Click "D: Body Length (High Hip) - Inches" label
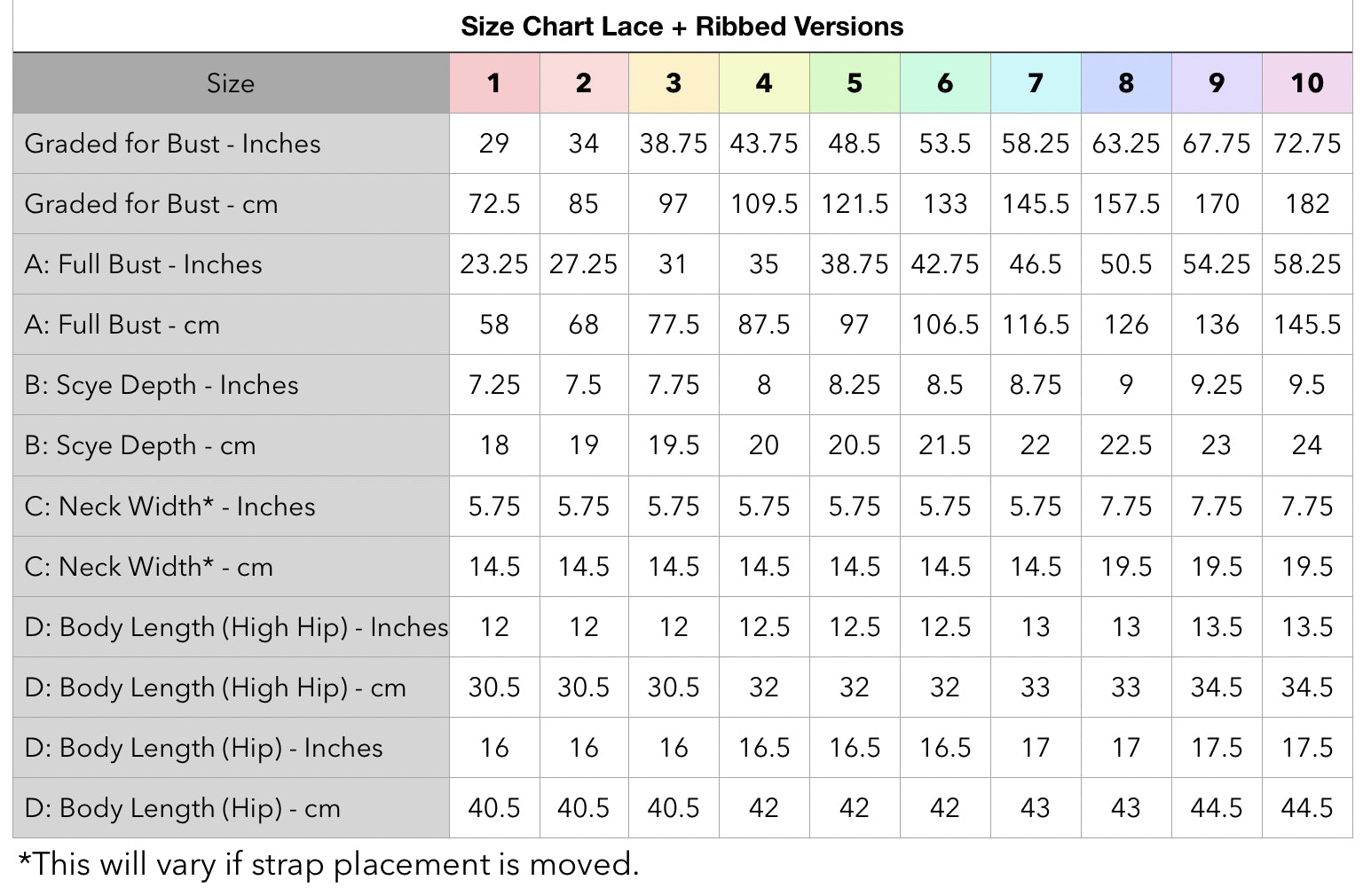Viewport: 1363px width, 896px height. [x=236, y=627]
